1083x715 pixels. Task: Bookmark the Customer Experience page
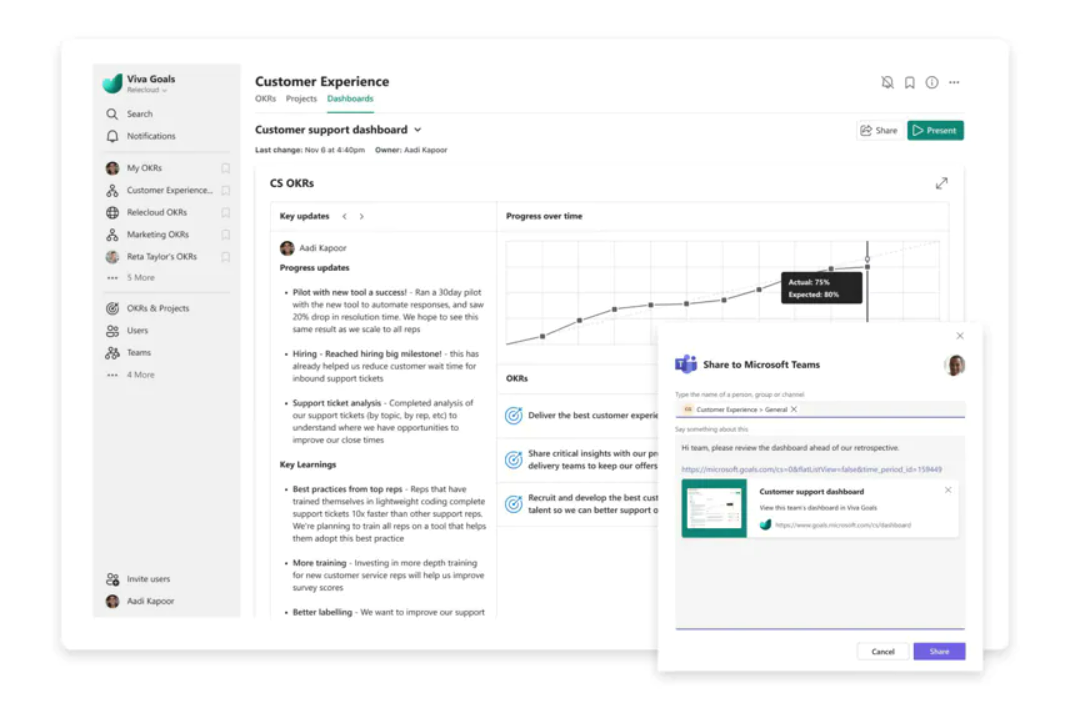[910, 83]
